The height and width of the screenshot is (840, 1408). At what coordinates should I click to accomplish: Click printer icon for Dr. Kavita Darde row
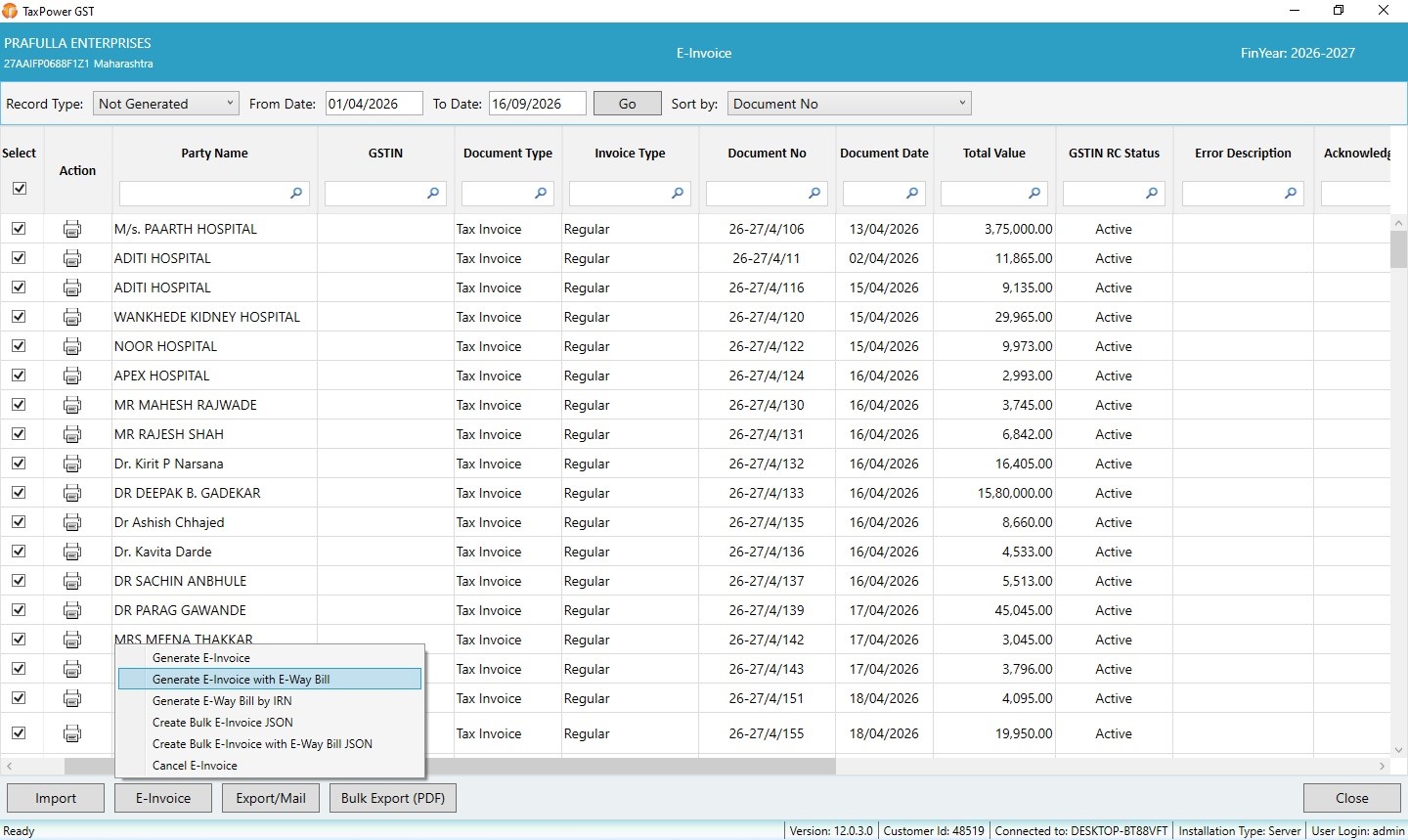pyautogui.click(x=72, y=552)
